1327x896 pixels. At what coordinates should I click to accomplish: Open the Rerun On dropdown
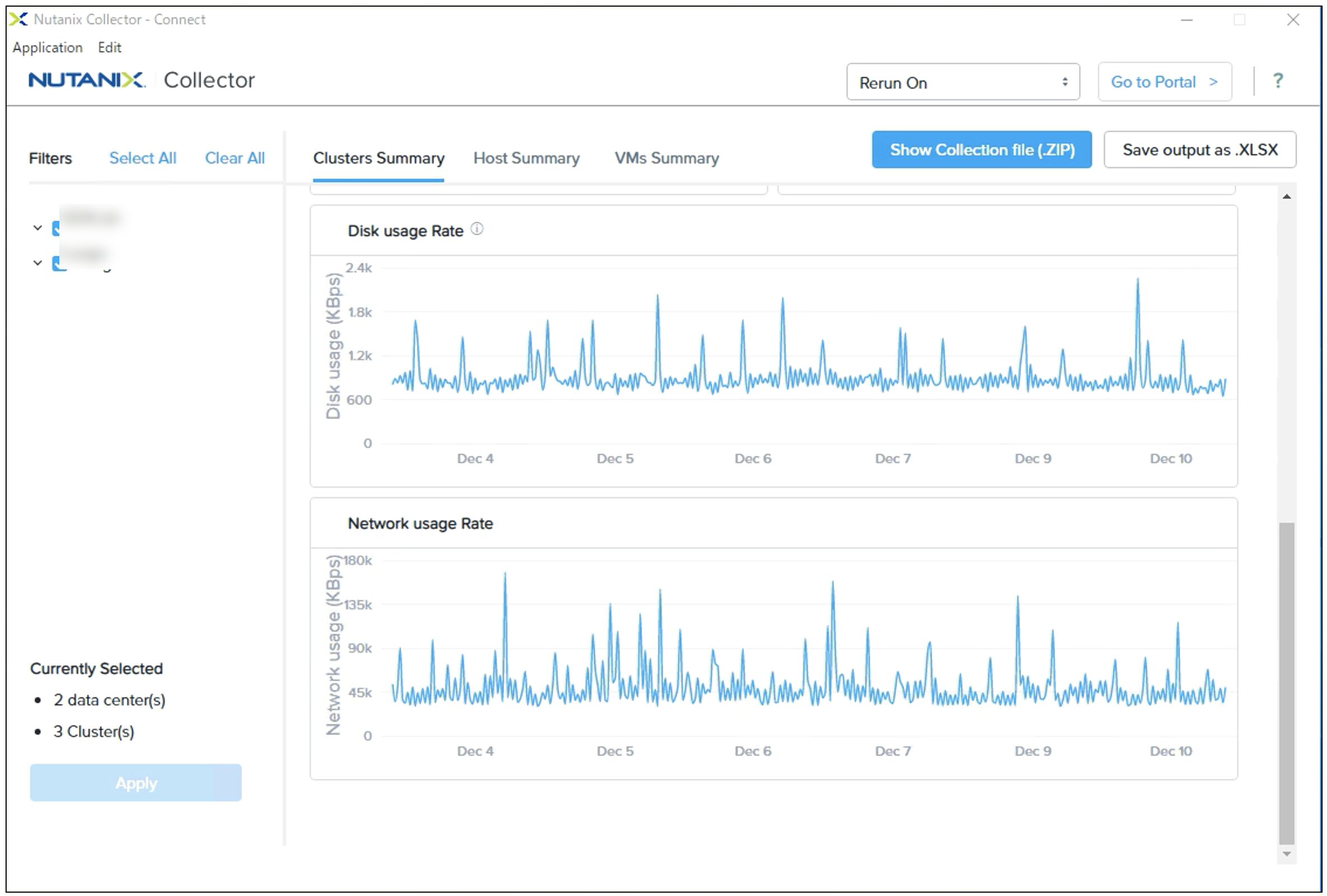click(962, 82)
